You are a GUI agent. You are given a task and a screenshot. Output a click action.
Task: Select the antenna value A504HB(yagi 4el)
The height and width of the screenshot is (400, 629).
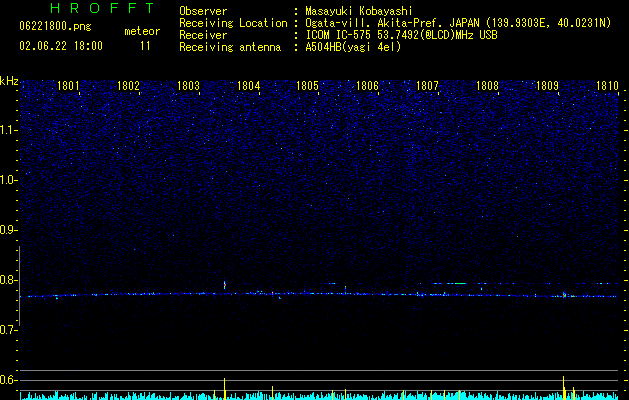coord(353,47)
